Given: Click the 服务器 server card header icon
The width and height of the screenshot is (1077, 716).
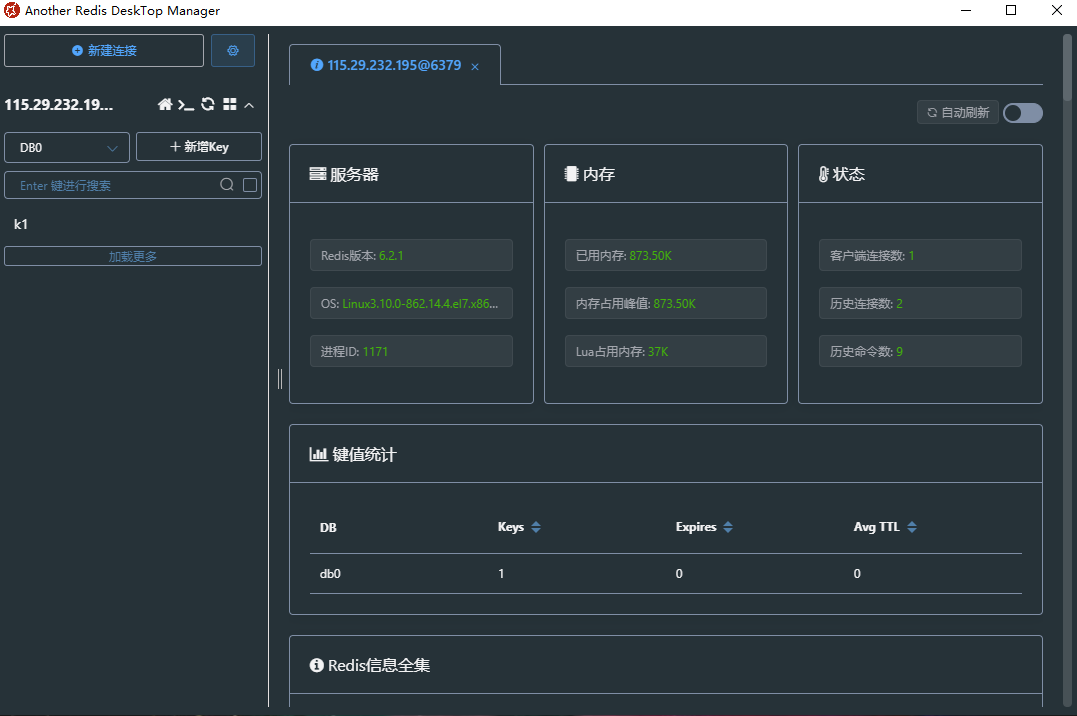Looking at the screenshot, I should click(317, 174).
